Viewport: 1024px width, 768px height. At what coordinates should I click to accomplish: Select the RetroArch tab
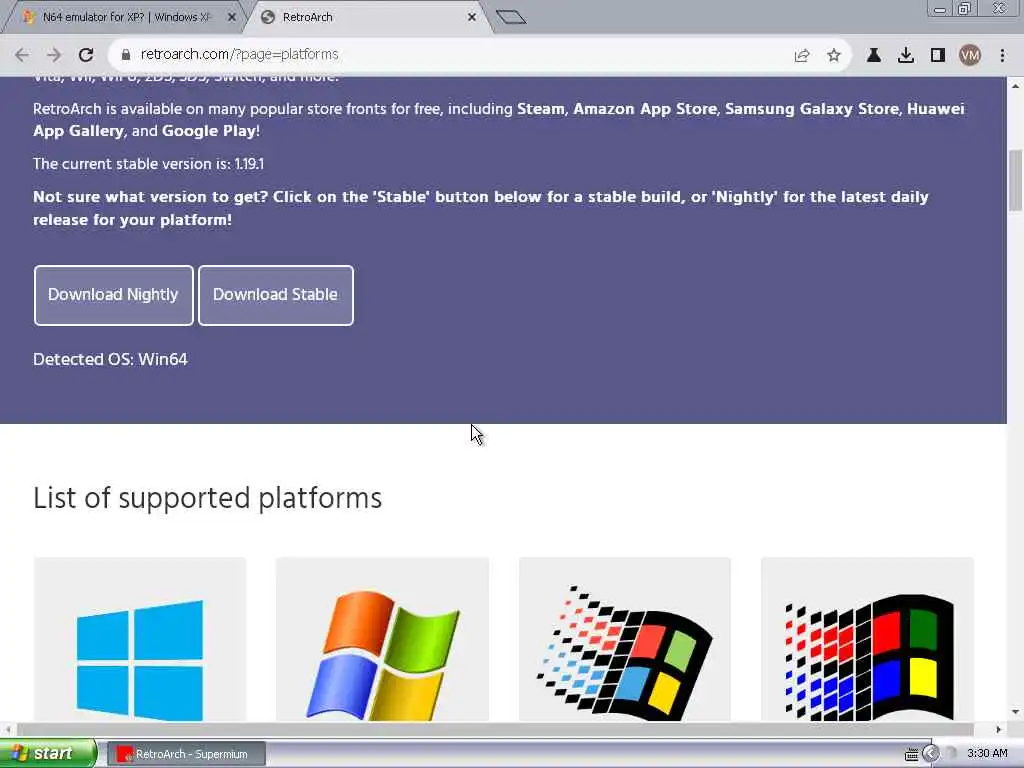coord(364,17)
